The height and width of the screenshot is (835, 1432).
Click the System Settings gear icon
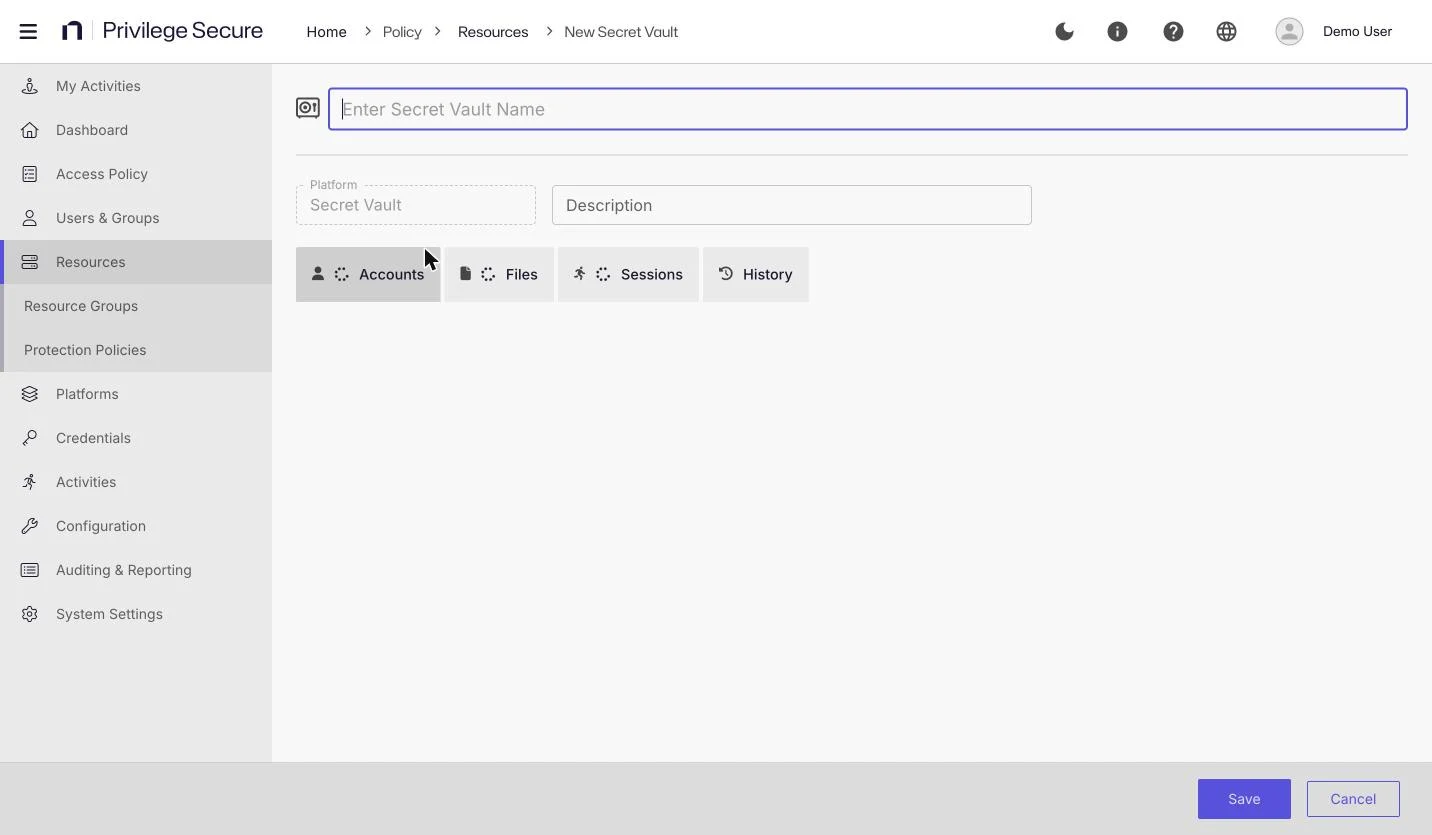[30, 614]
